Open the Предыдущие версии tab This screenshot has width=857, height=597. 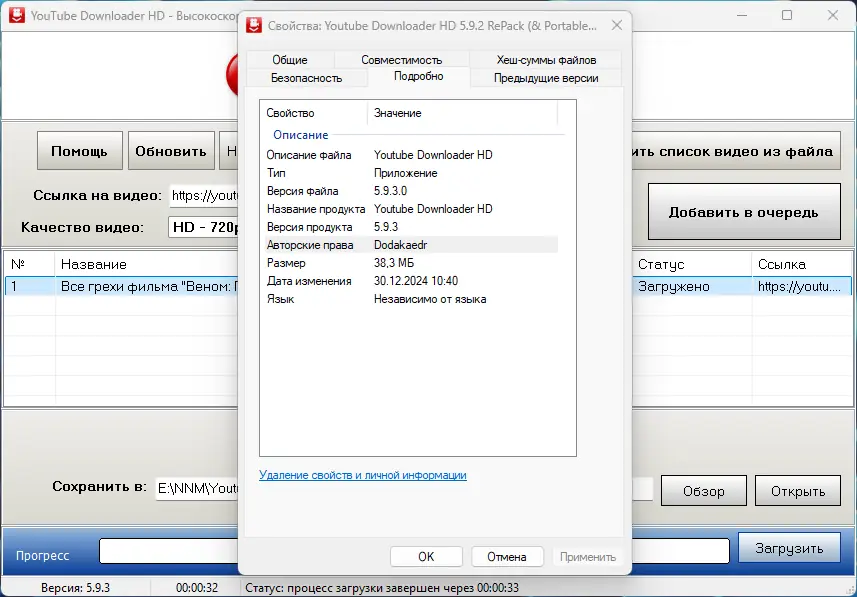point(545,78)
